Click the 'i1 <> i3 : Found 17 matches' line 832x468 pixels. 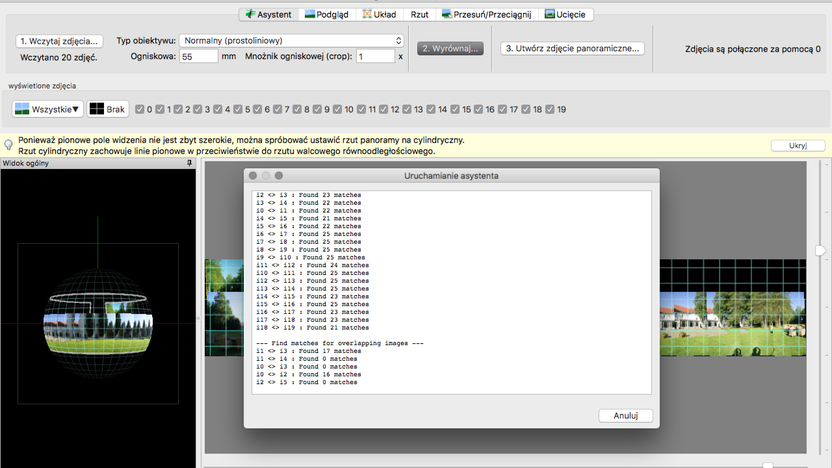pos(308,351)
